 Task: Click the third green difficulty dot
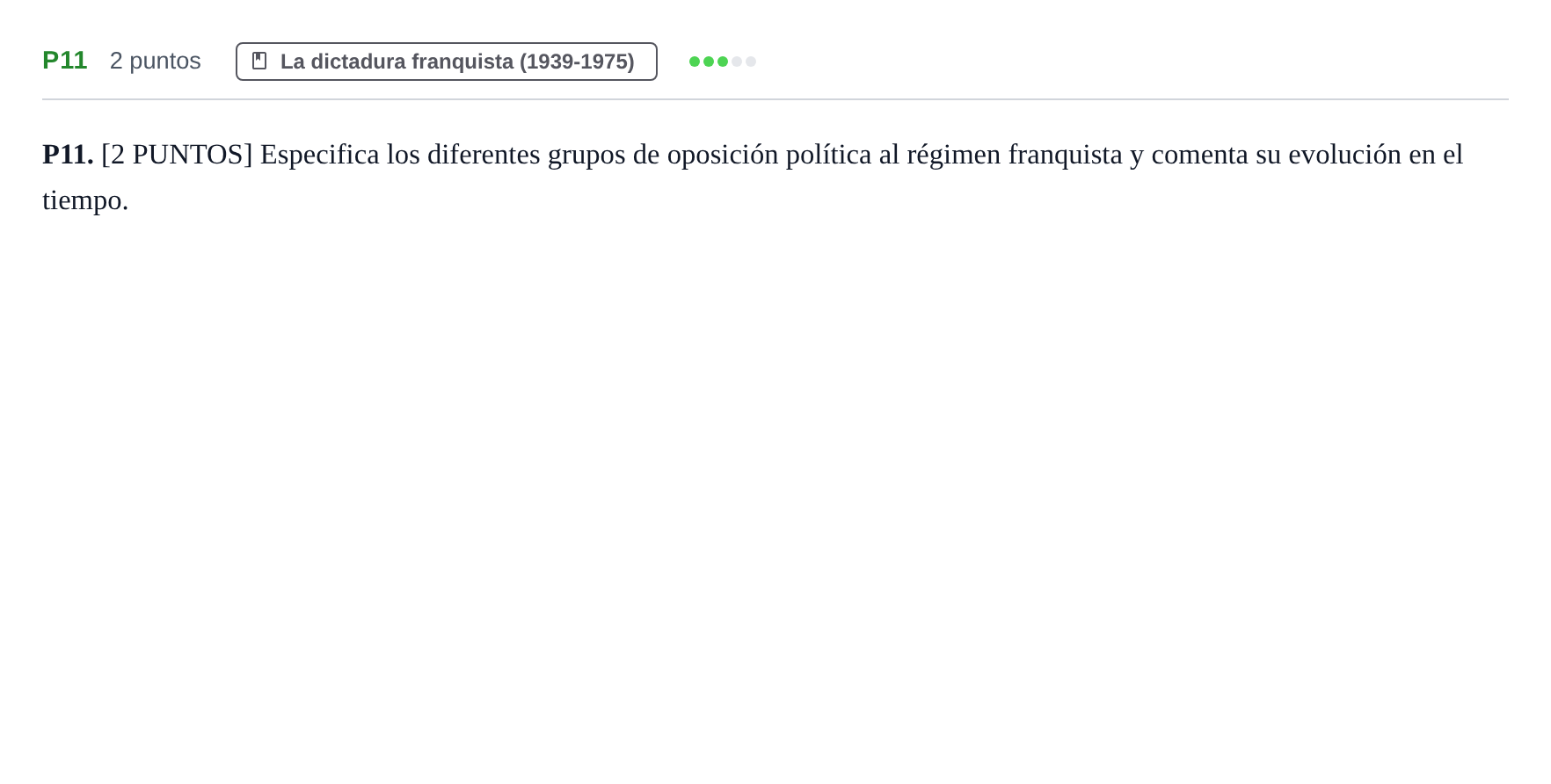(x=723, y=62)
